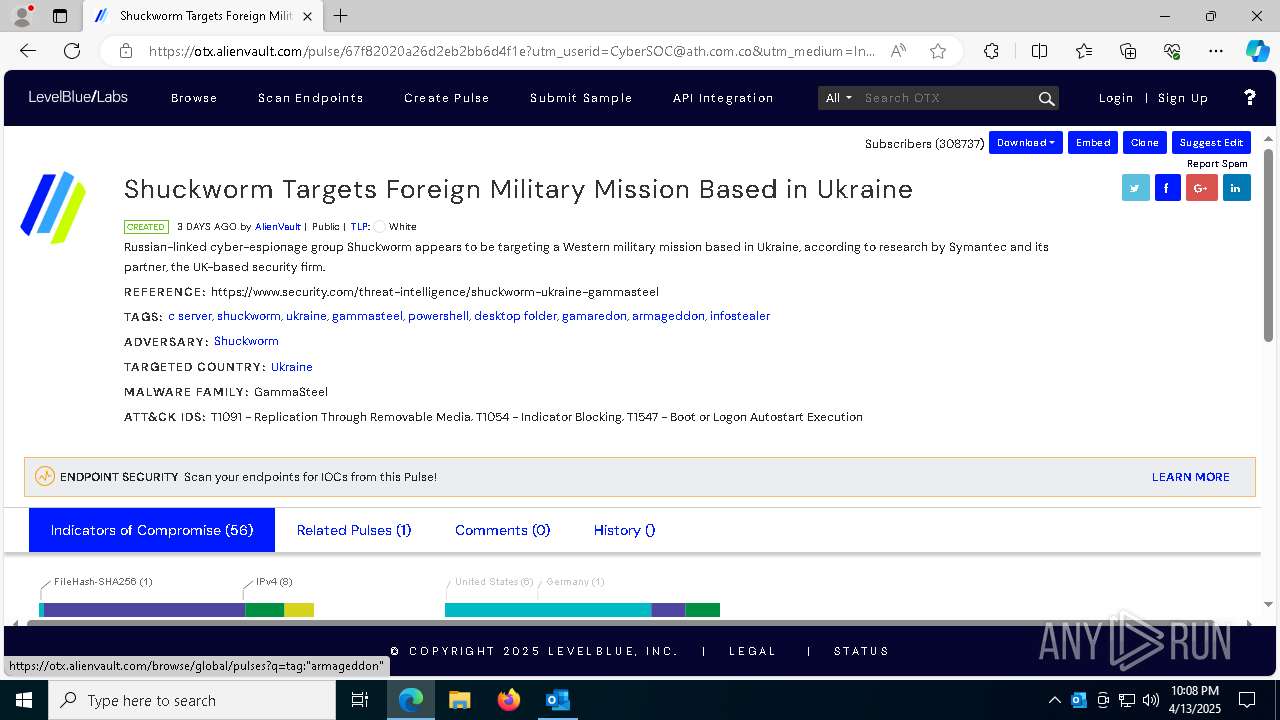
Task: Open Download dropdown button
Action: pos(1025,143)
